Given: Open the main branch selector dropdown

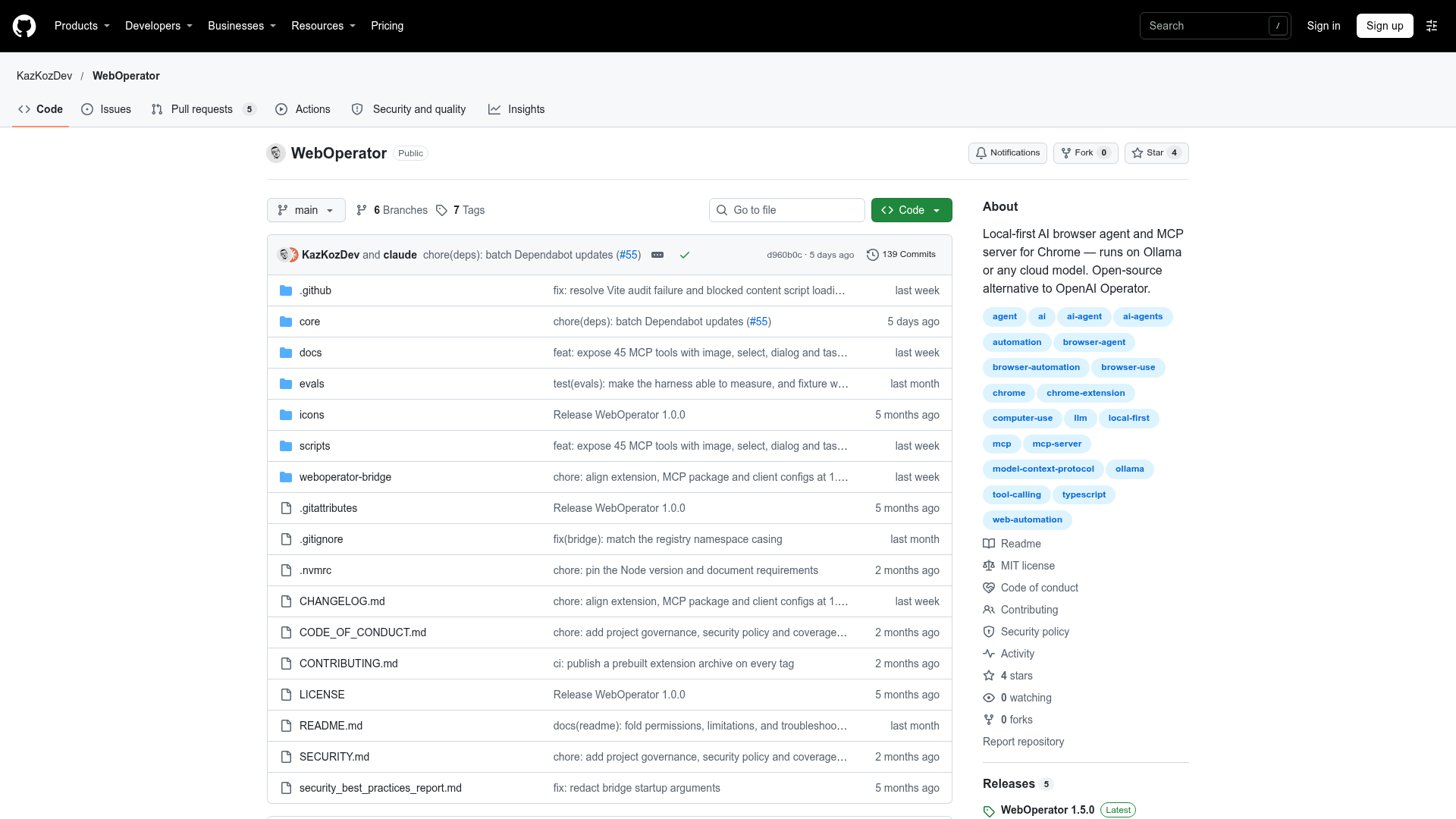Looking at the screenshot, I should coord(306,210).
